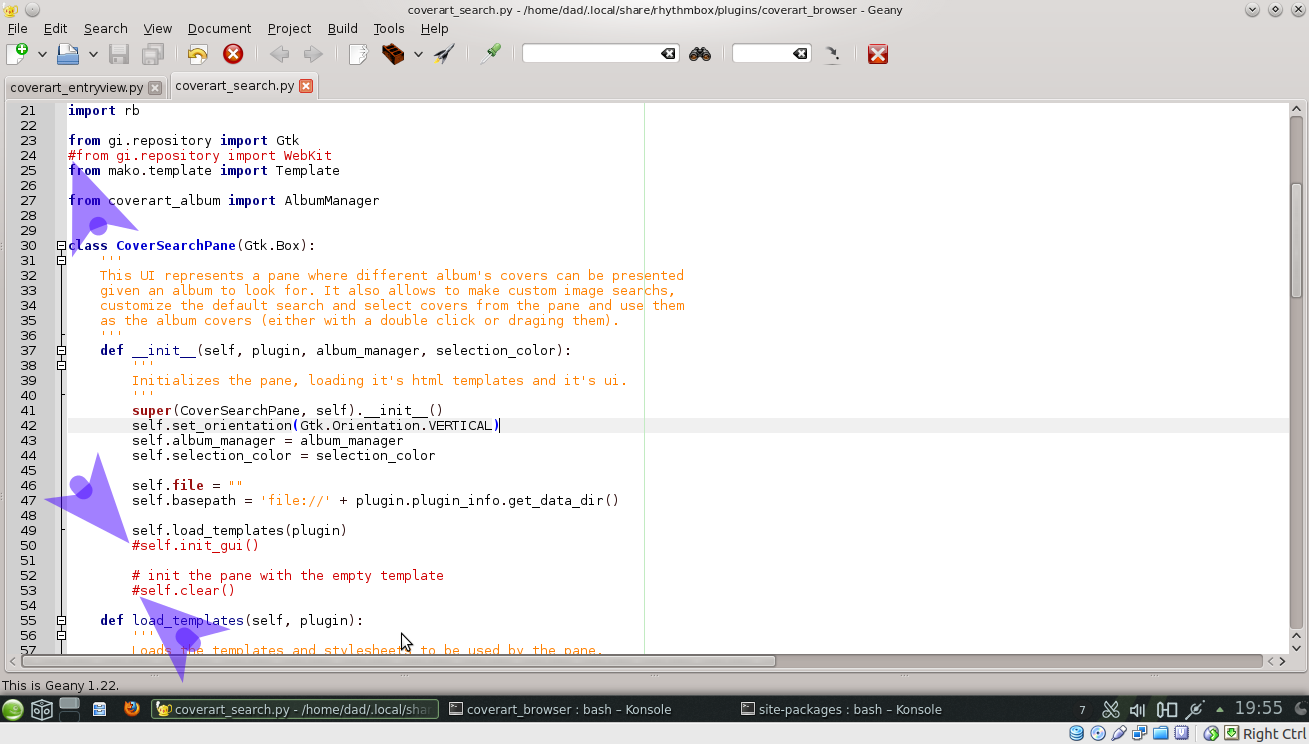
Task: Click the coverart_search.py Geany taskbar entry
Action: coord(295,710)
